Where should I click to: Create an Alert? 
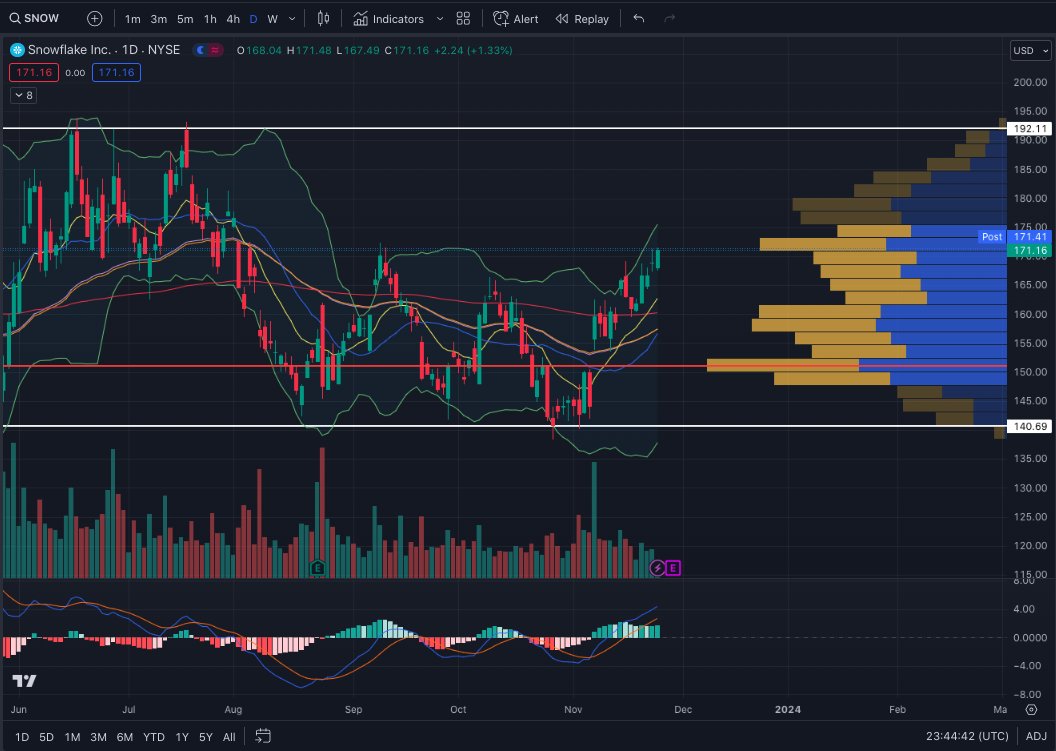tap(516, 19)
